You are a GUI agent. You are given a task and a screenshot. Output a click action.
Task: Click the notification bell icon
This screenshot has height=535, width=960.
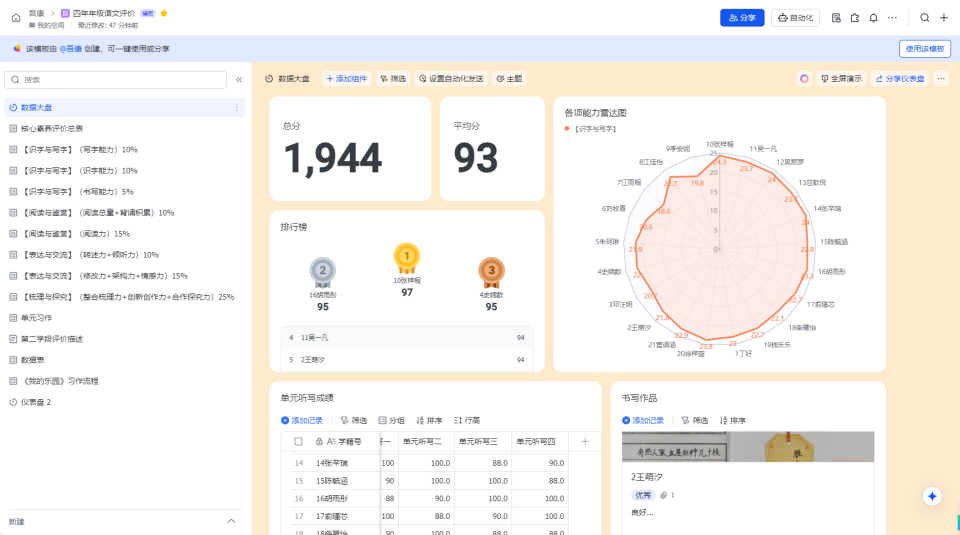[873, 18]
